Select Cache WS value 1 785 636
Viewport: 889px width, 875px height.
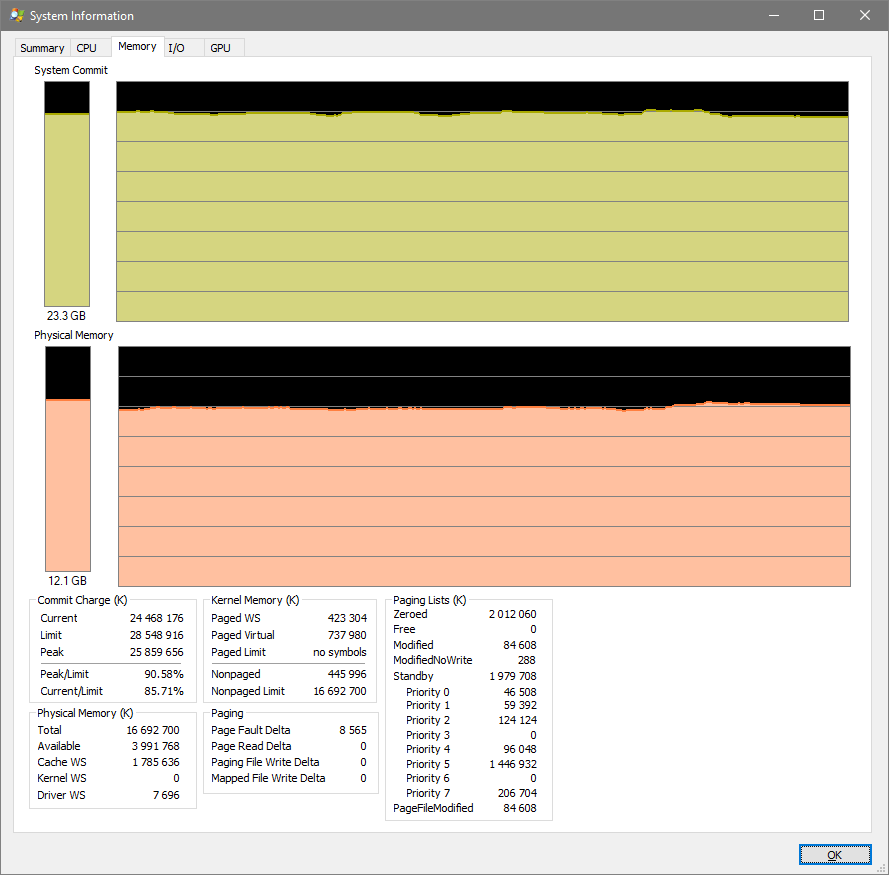[x=156, y=762]
